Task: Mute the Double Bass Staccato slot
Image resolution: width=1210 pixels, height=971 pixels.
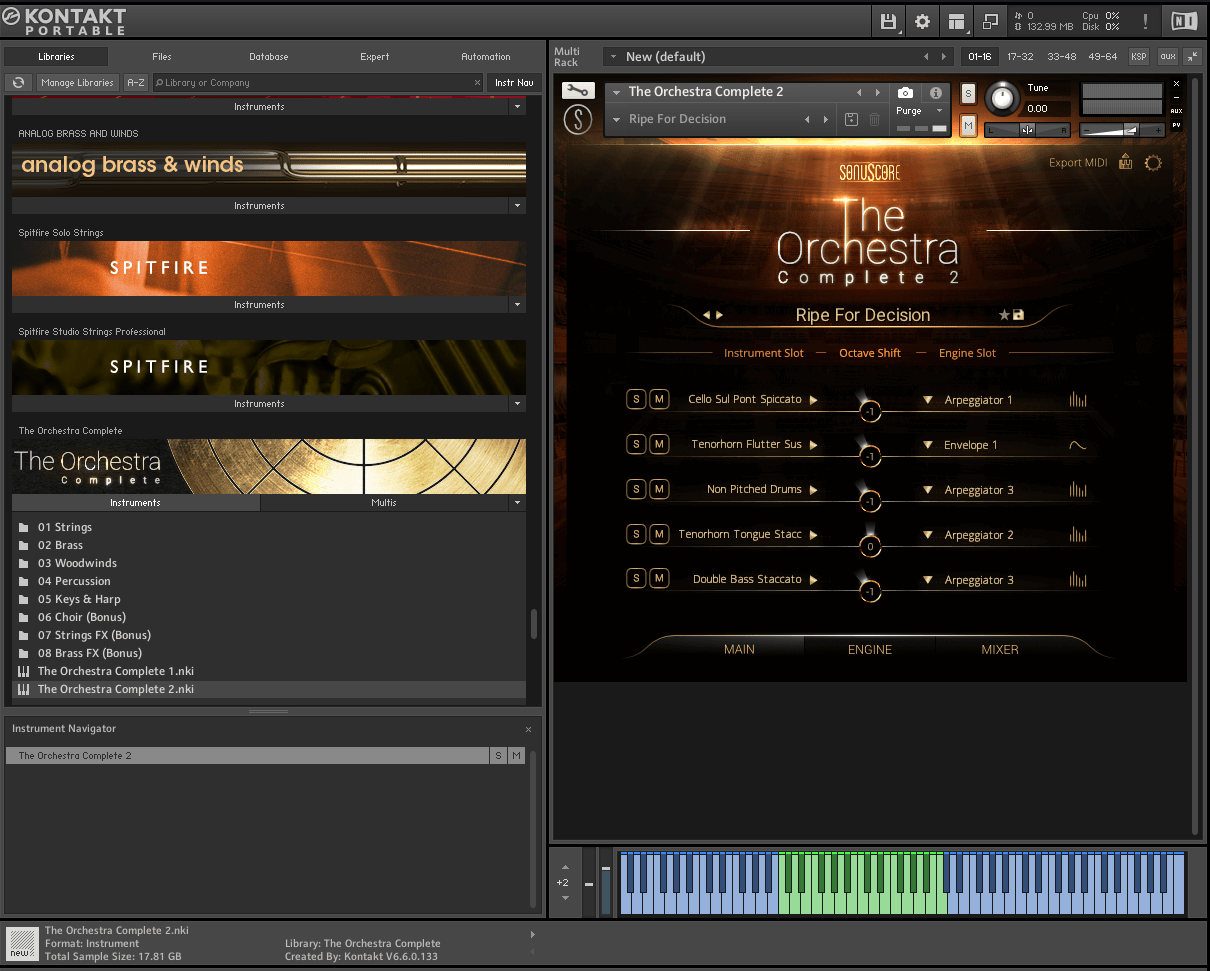Action: [x=659, y=579]
